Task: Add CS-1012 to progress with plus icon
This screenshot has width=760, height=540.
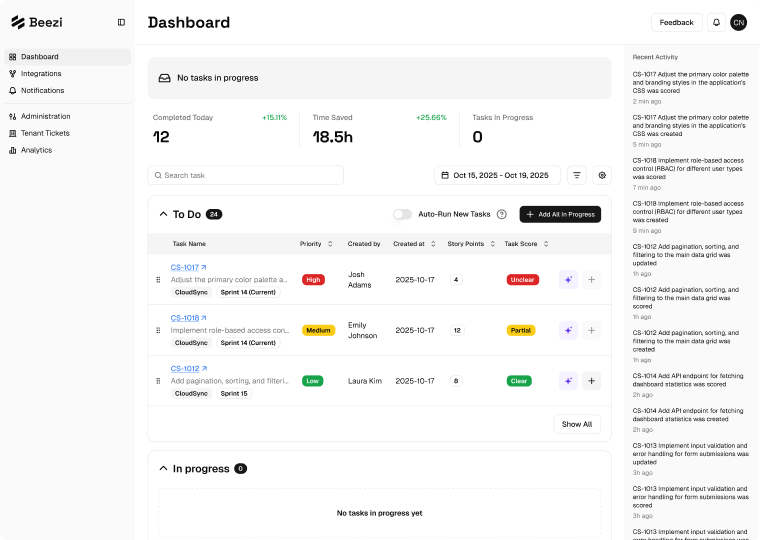Action: (x=591, y=381)
